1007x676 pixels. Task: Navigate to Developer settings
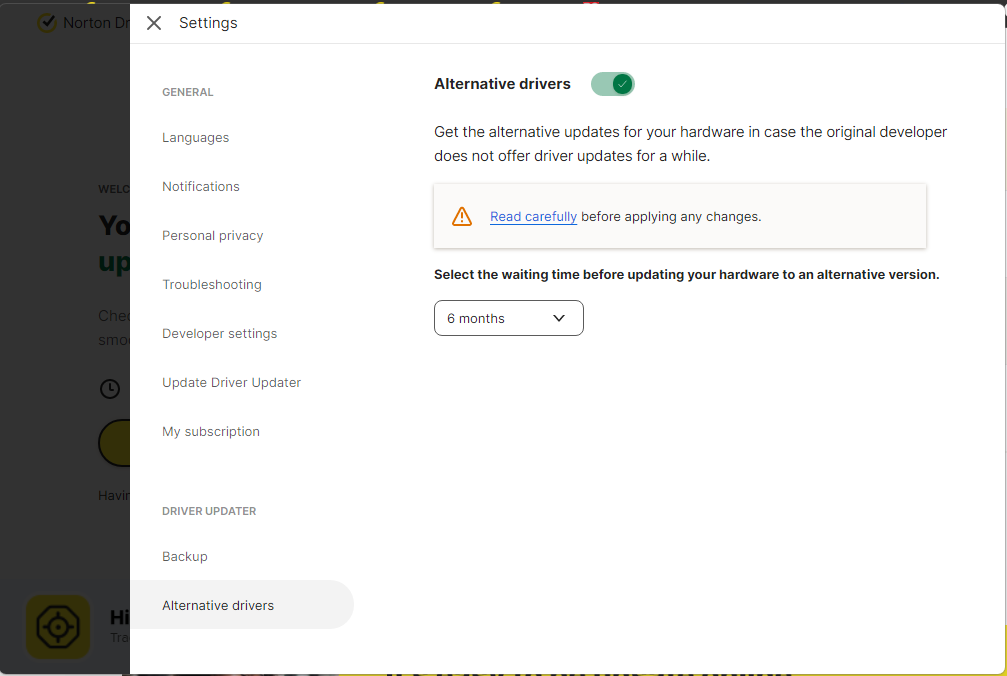click(220, 334)
